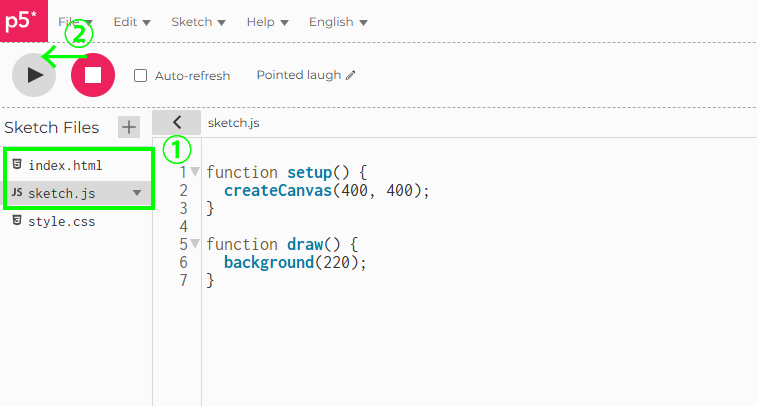Open the Edit menu
The height and width of the screenshot is (406, 757).
(x=132, y=22)
